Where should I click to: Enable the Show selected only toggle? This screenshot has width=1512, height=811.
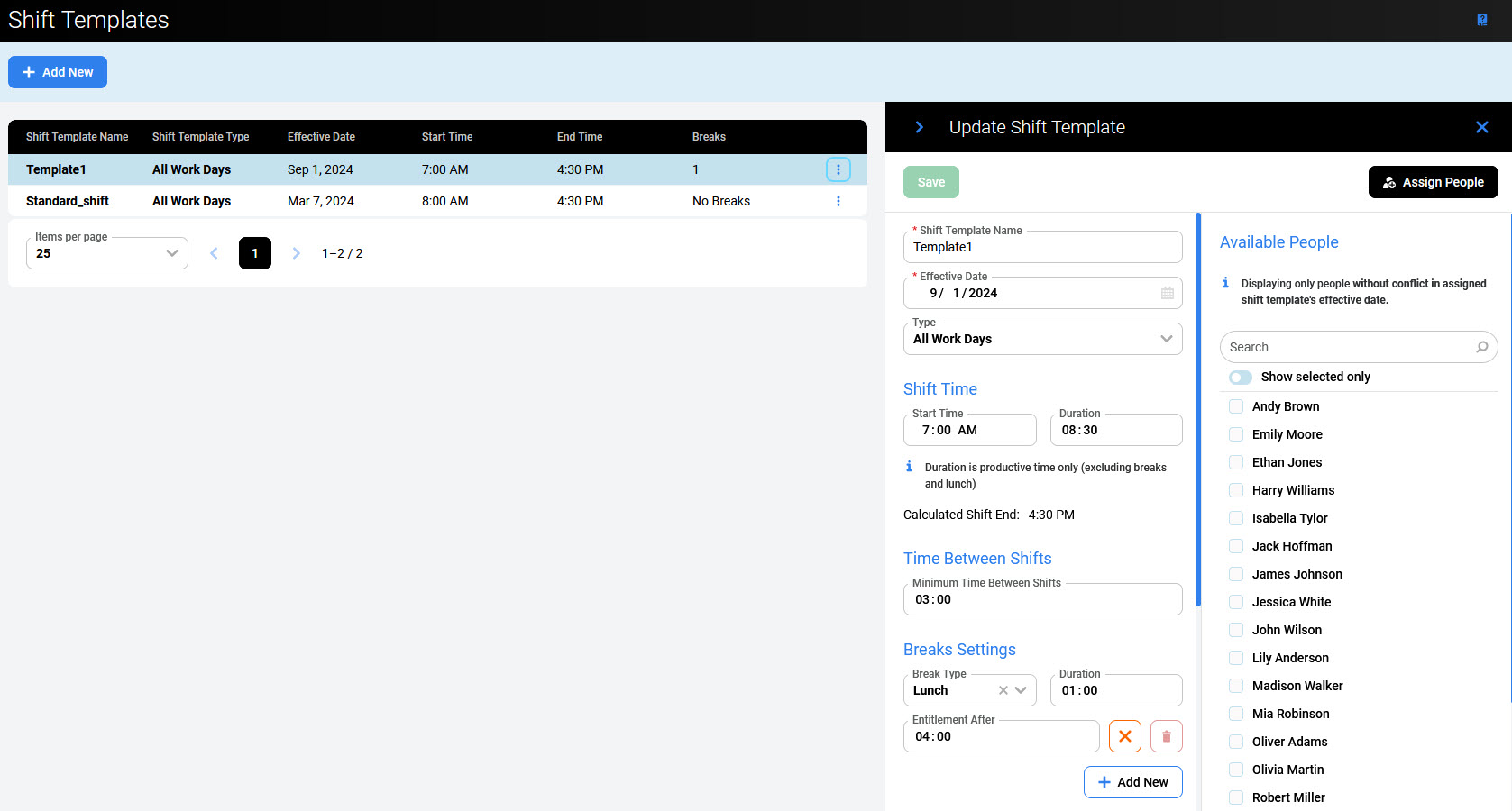[x=1241, y=377]
